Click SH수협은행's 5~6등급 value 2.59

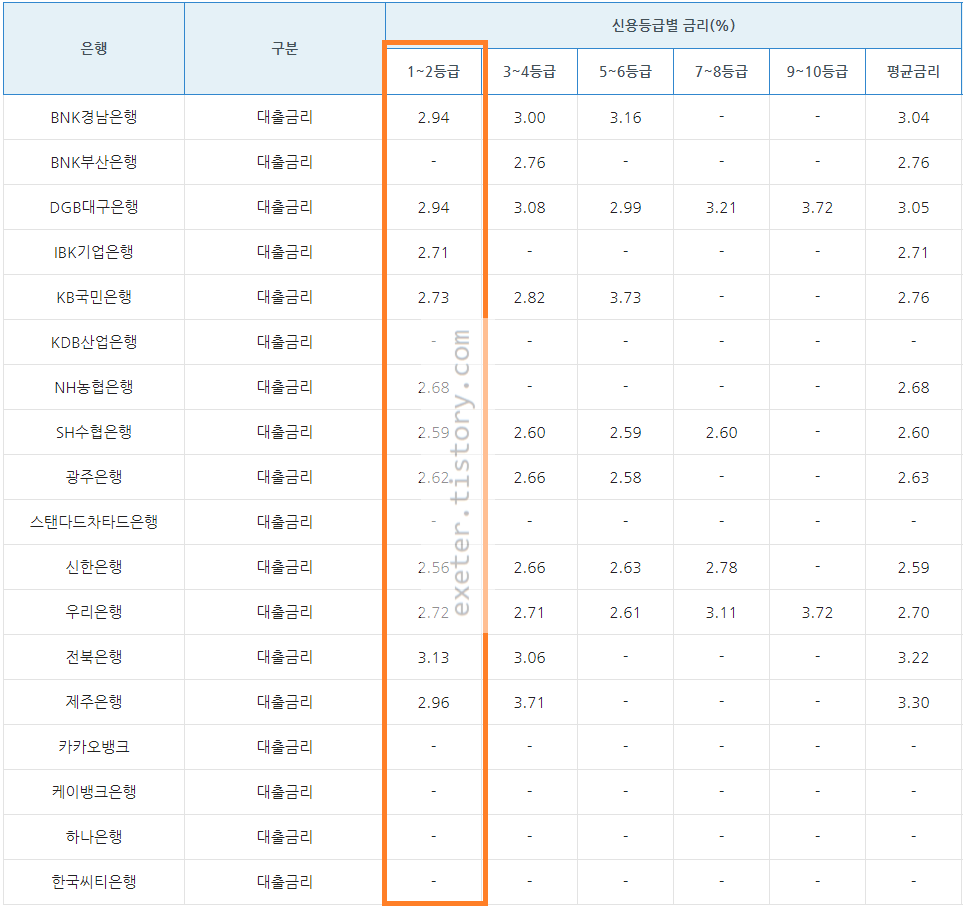coord(625,432)
